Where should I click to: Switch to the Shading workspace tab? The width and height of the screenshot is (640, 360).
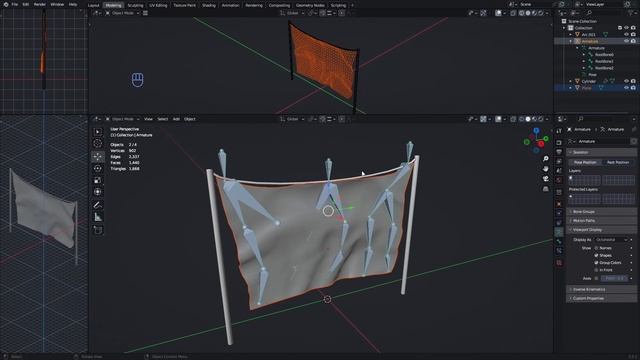209,5
